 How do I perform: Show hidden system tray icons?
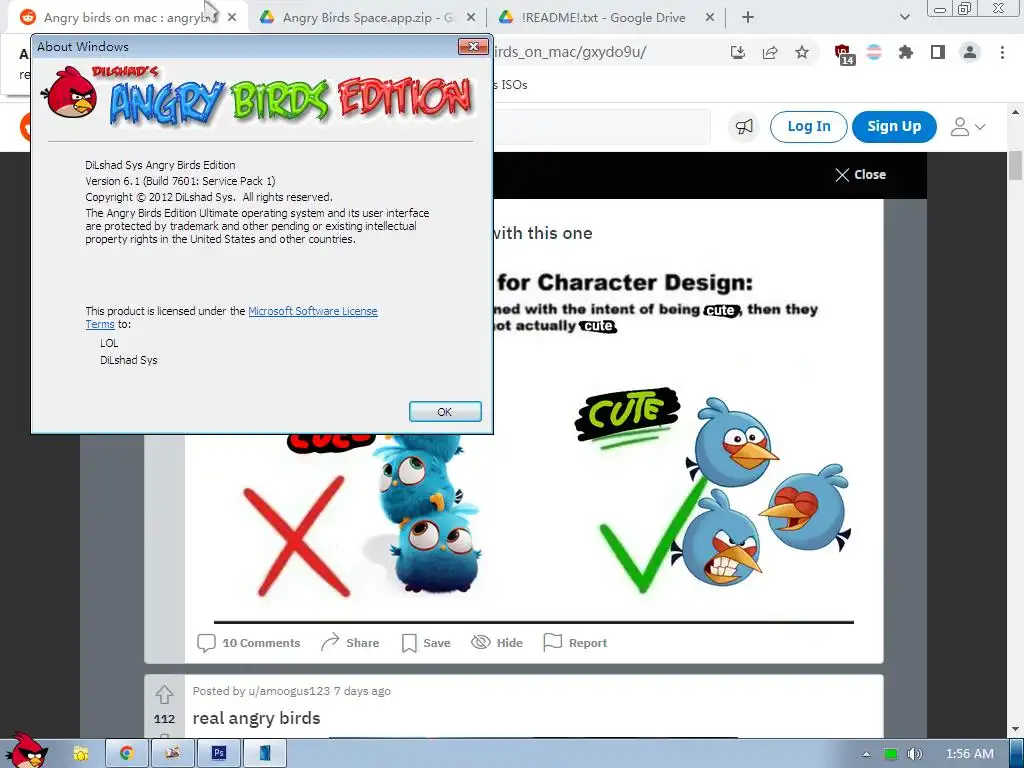[867, 754]
